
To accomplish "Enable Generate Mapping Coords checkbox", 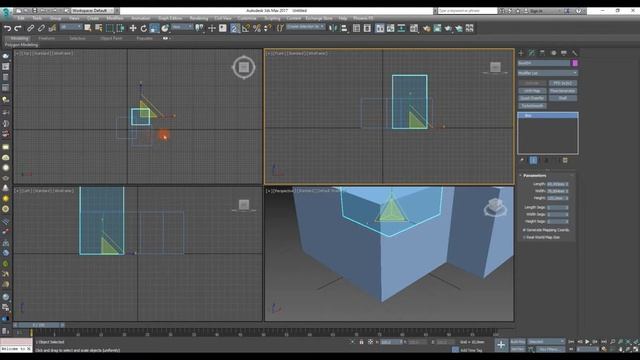I will pos(524,230).
